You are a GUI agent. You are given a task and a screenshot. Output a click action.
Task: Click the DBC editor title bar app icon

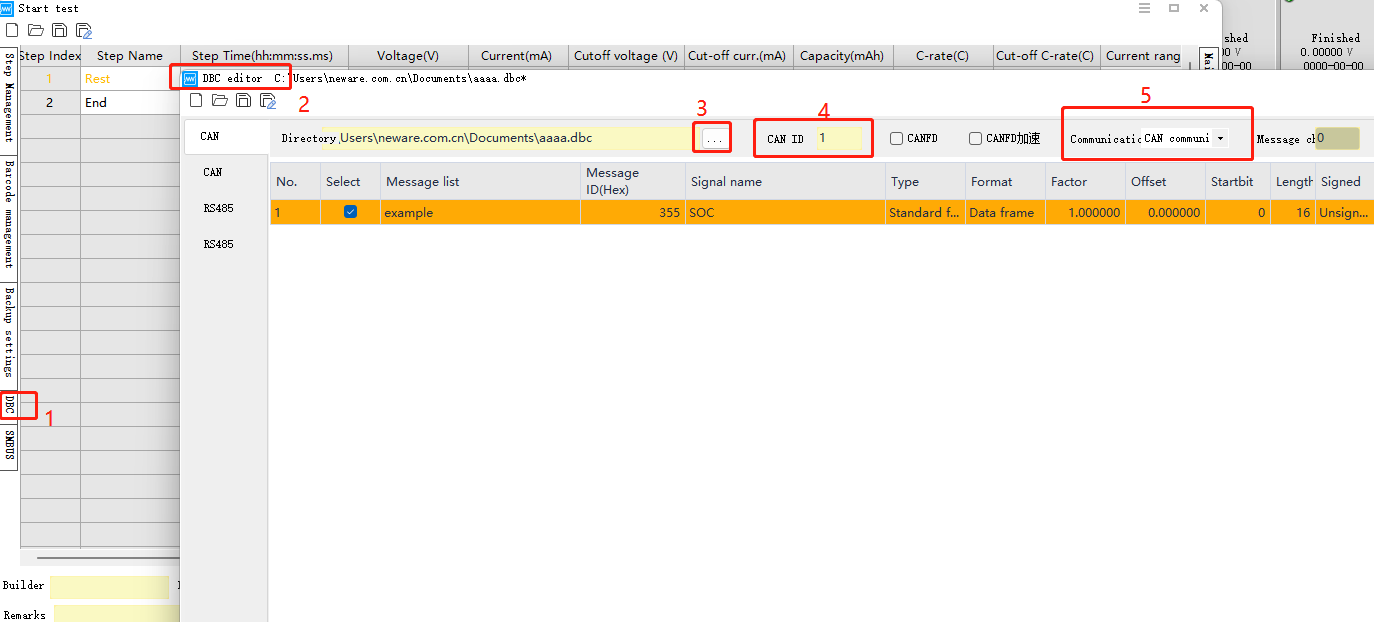tap(190, 78)
